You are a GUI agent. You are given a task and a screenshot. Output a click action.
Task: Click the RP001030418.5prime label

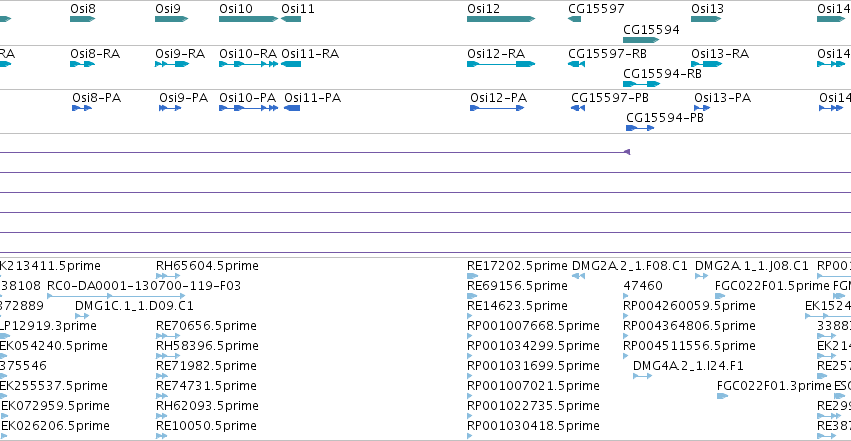(x=533, y=426)
